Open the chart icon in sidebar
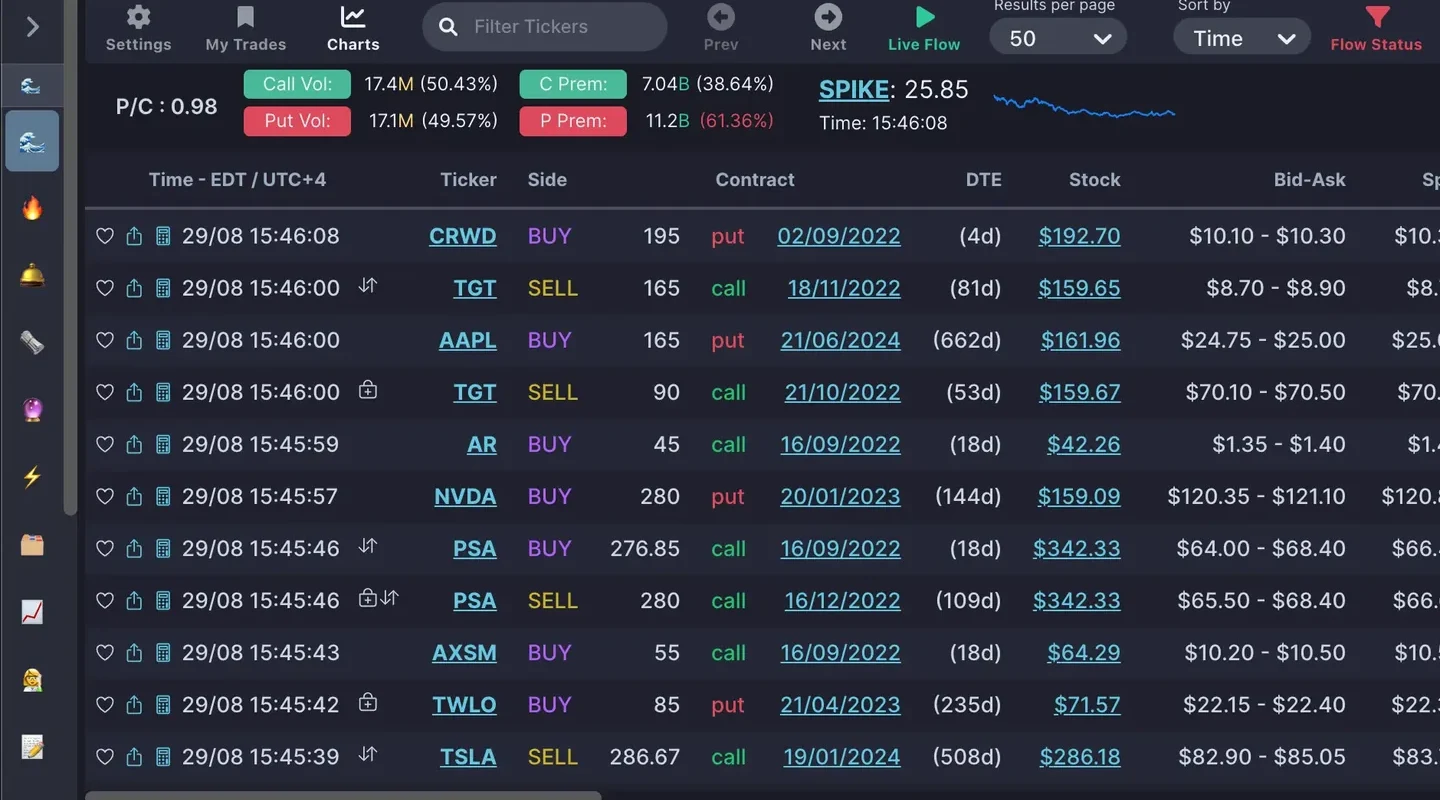Screen dimensions: 1440x800 pyautogui.click(x=32, y=612)
